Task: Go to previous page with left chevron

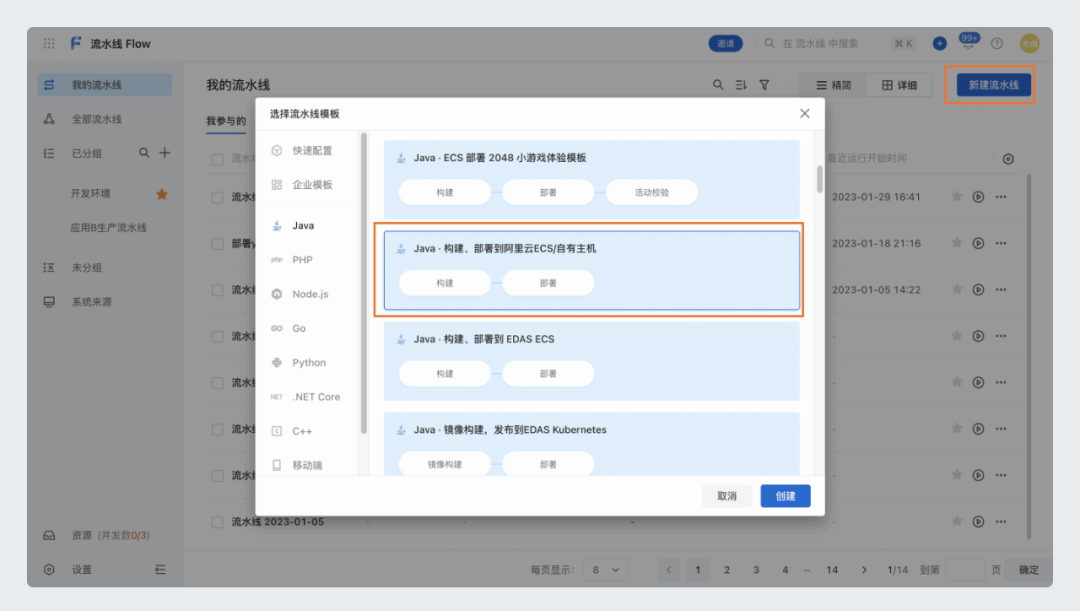Action: pyautogui.click(x=668, y=570)
